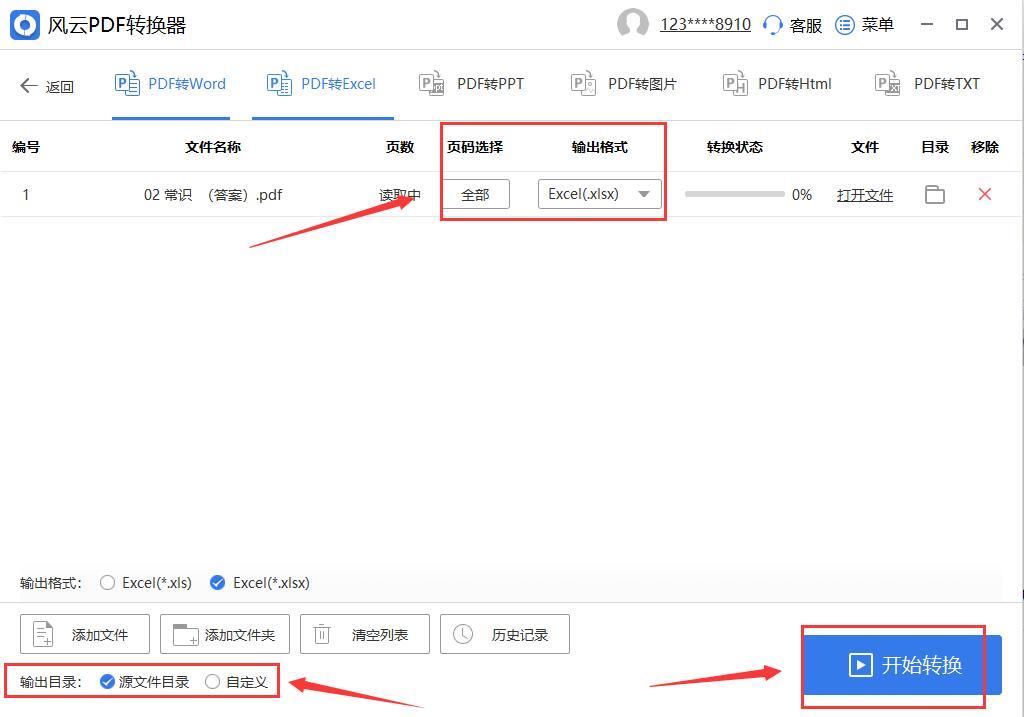Image resolution: width=1024 pixels, height=717 pixels.
Task: Select Excel(*.xls) output format radio
Action: (107, 582)
